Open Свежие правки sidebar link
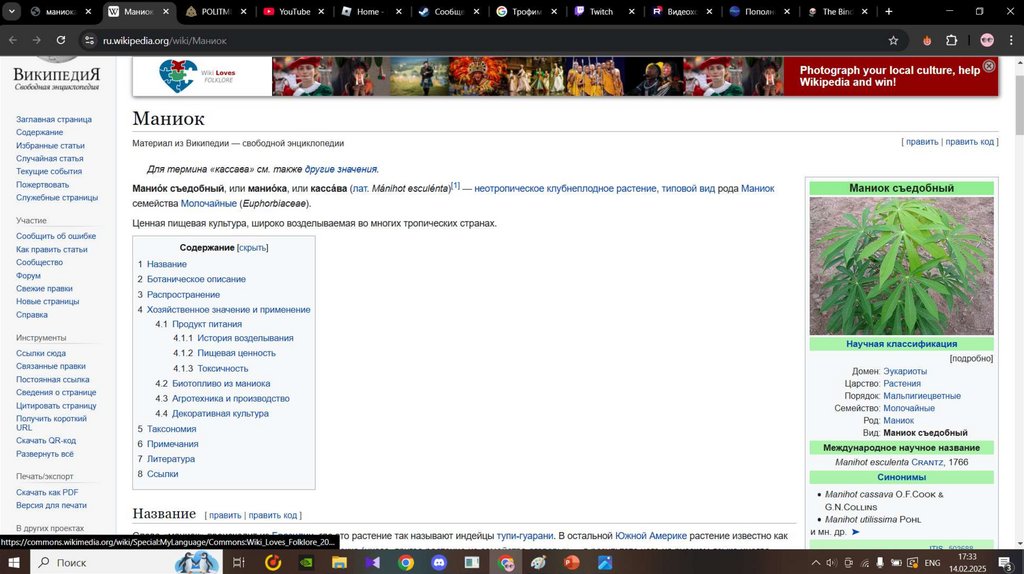This screenshot has height=574, width=1024. click(44, 288)
